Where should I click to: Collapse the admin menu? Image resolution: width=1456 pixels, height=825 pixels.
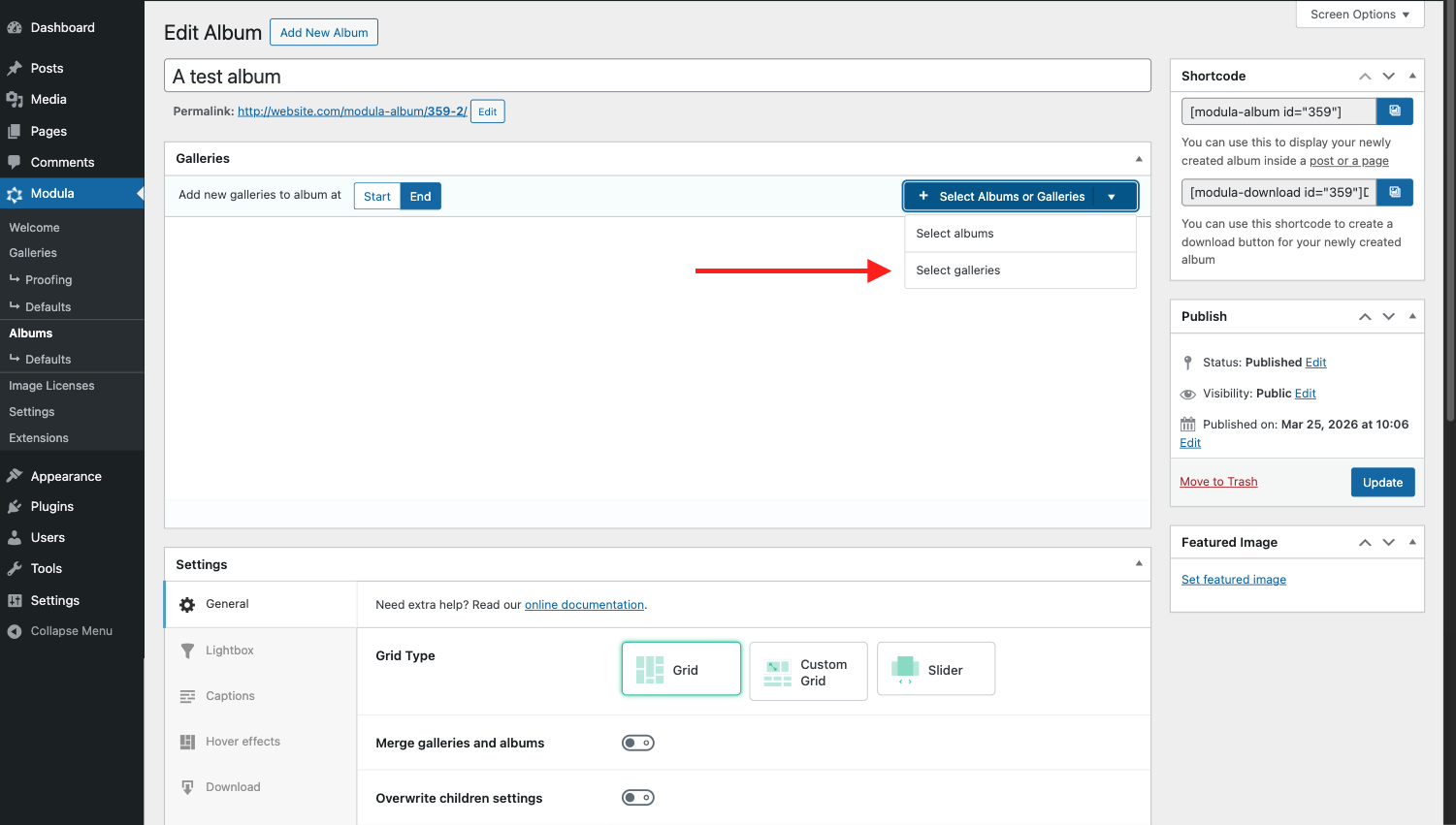[71, 631]
